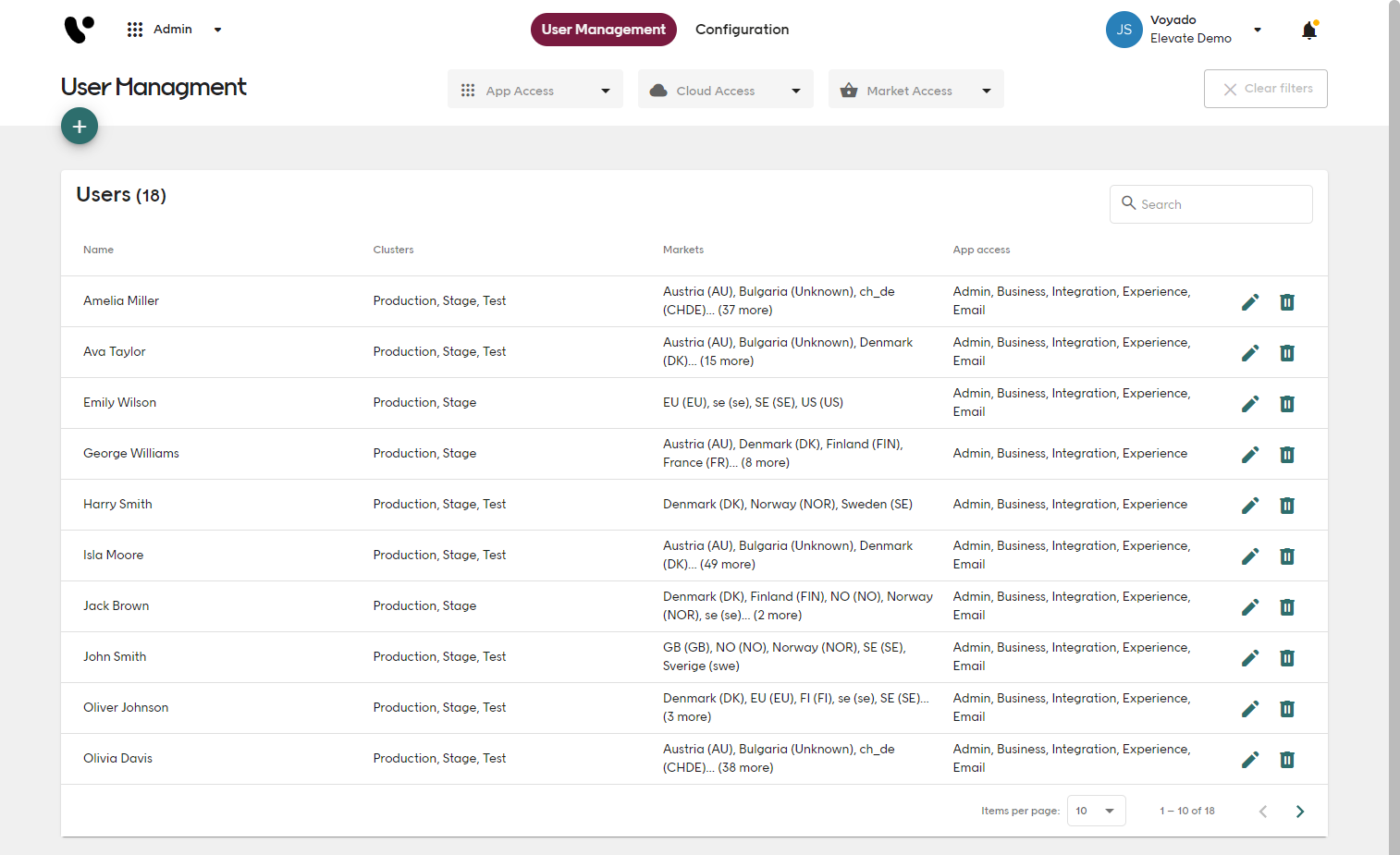Delete Olivia Davis with trash icon
Viewport: 1400px width, 855px height.
click(x=1287, y=760)
